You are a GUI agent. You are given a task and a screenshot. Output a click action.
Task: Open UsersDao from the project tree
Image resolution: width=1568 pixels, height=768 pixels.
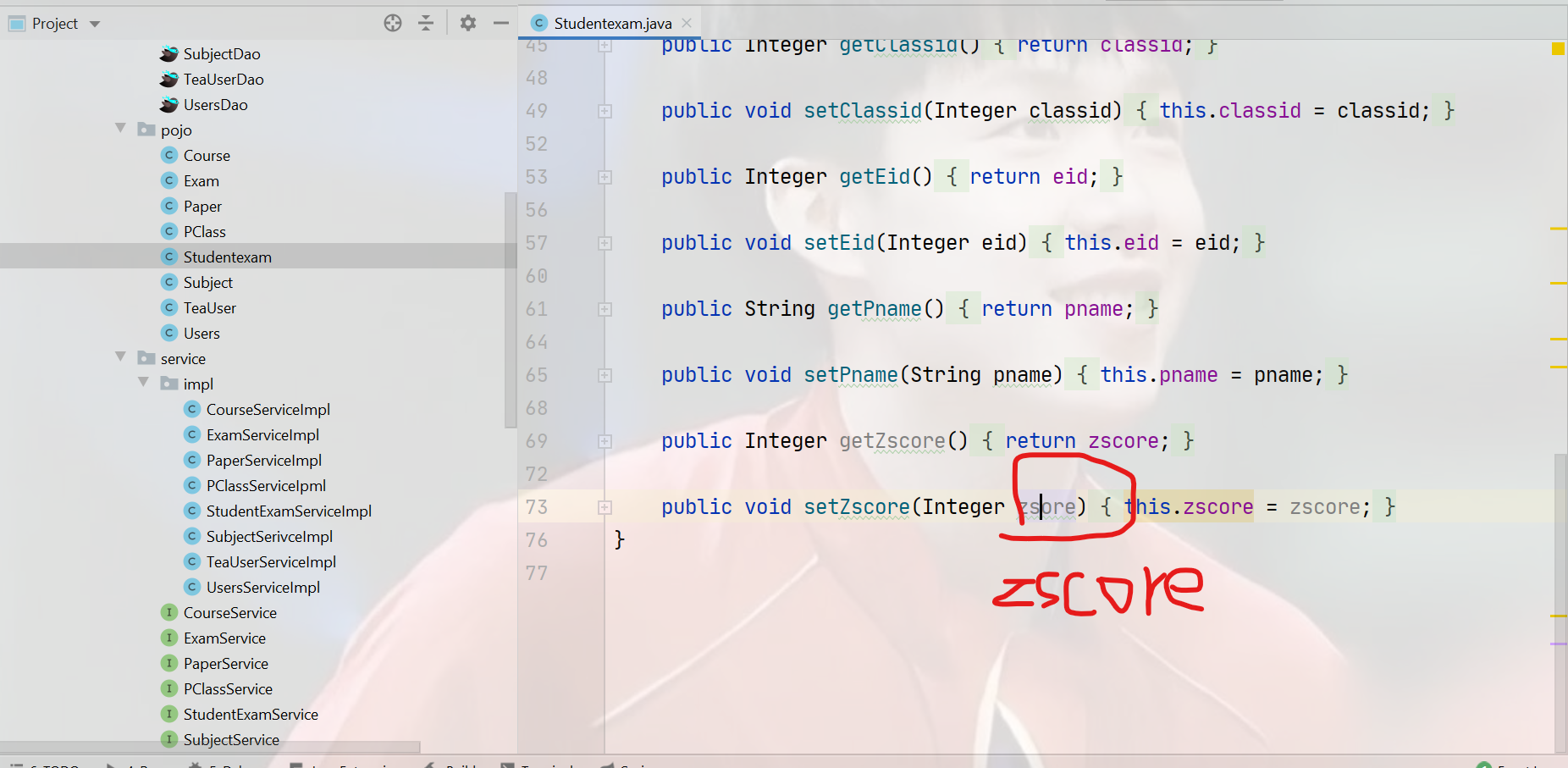pos(216,104)
